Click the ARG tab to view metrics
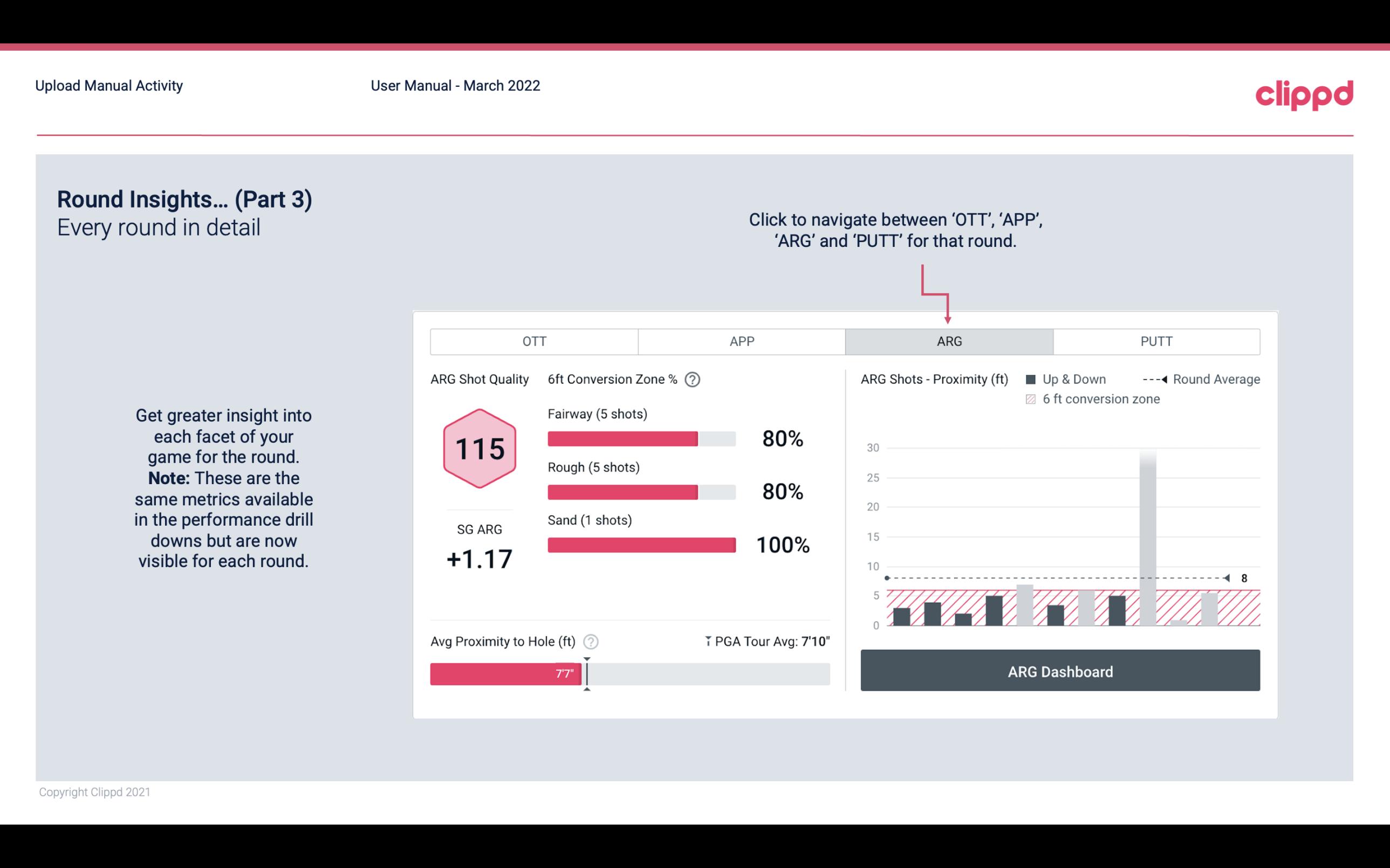1390x868 pixels. (948, 342)
